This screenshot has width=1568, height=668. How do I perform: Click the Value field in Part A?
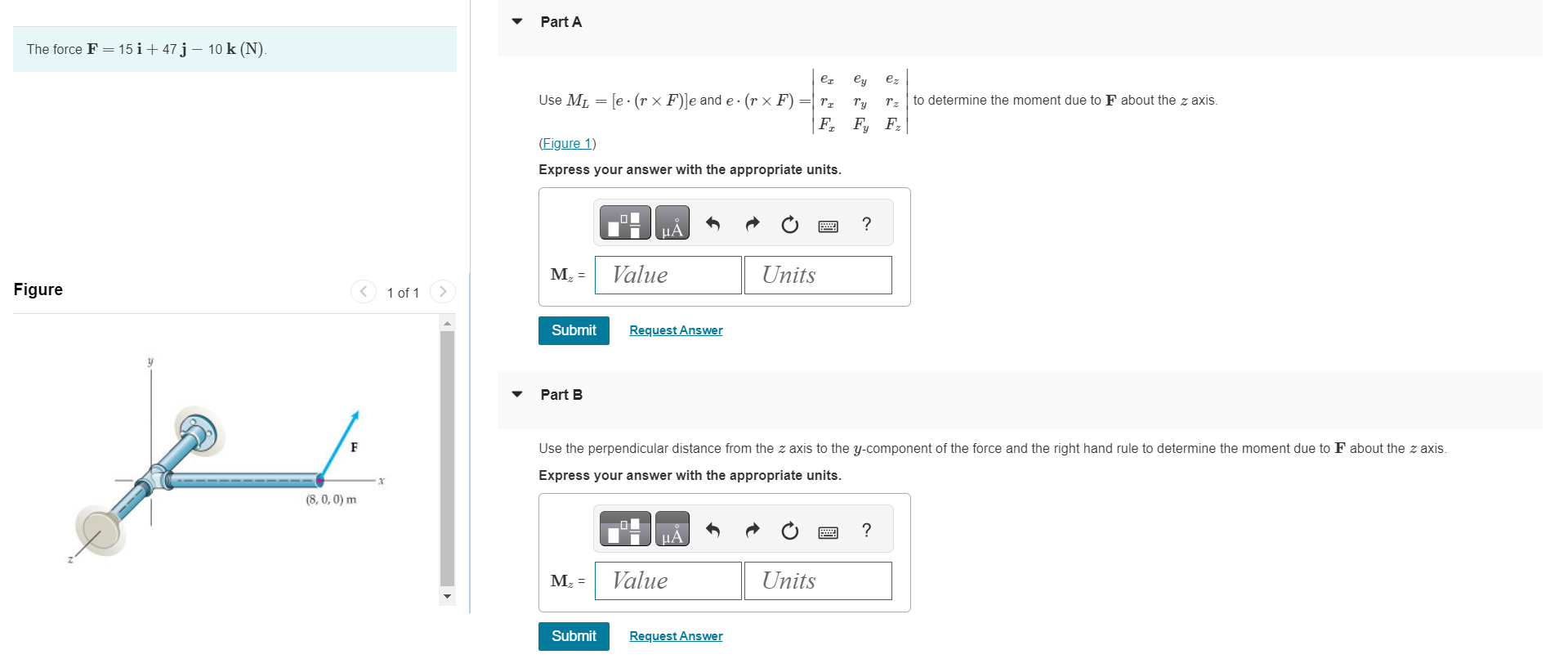[x=668, y=275]
